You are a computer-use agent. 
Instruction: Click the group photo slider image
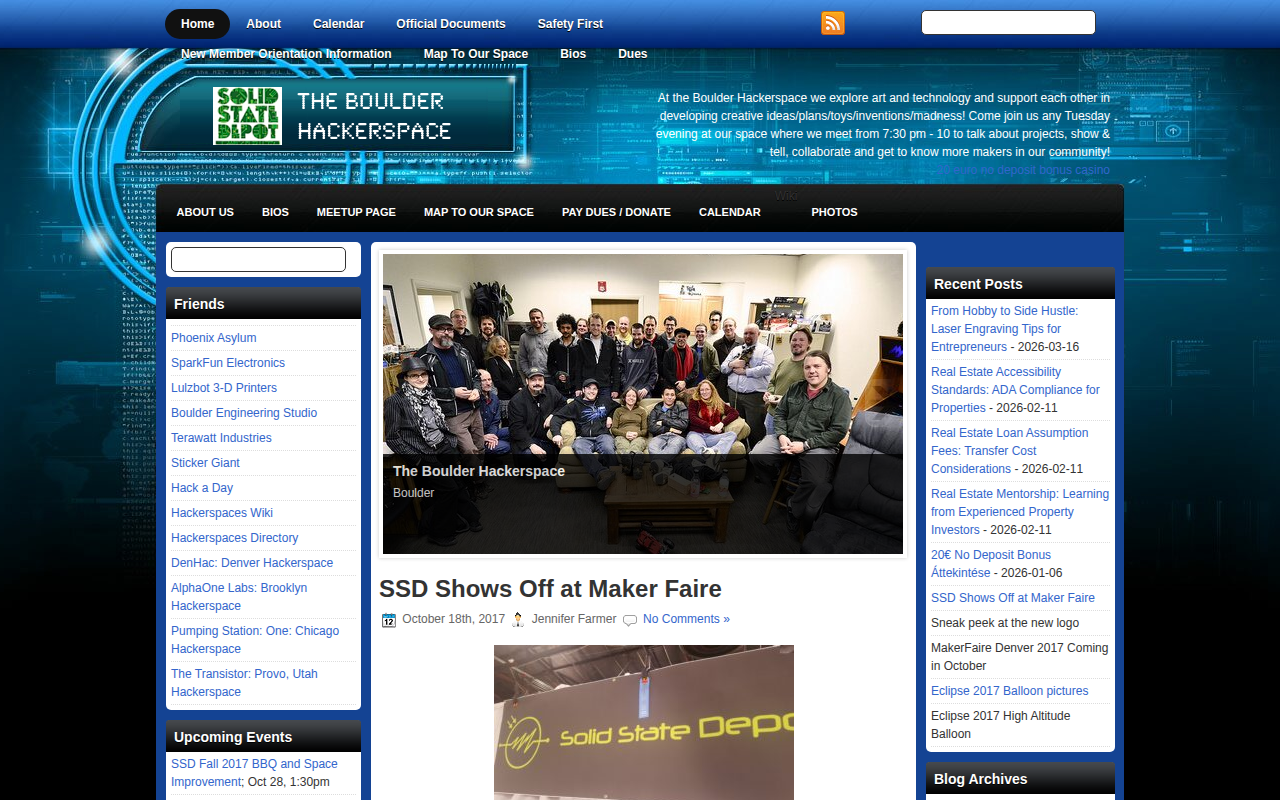[643, 404]
